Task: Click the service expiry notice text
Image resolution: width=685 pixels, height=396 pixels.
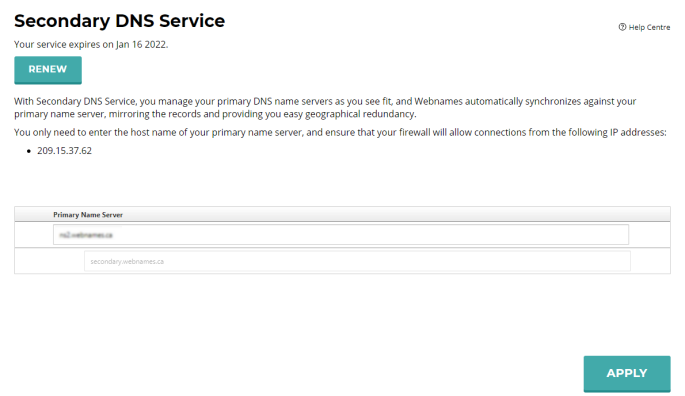Action: pos(91,45)
